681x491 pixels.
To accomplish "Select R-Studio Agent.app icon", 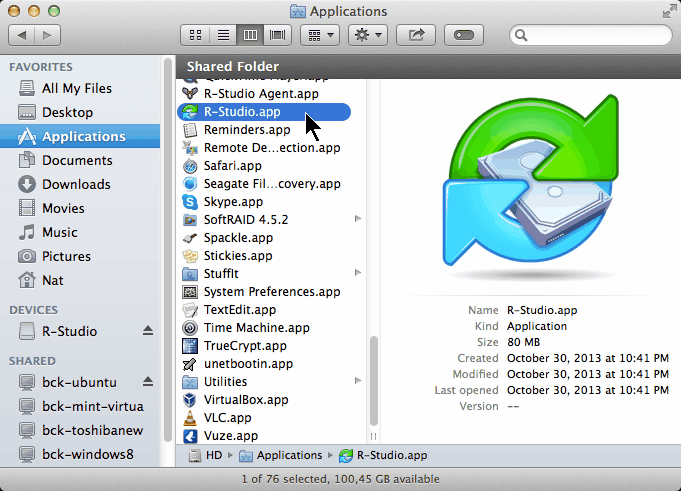I will tap(190, 93).
